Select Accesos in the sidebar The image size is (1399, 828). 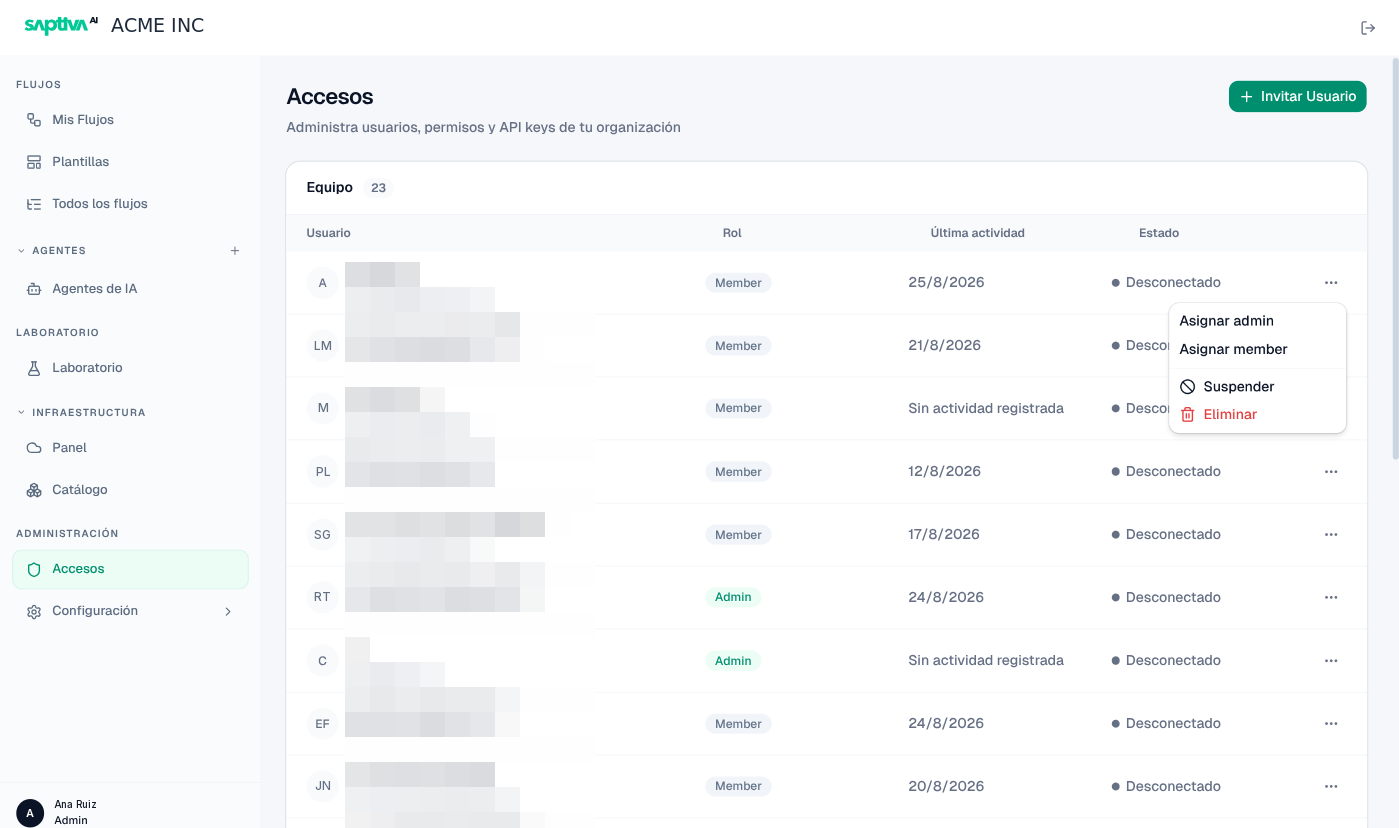[130, 569]
